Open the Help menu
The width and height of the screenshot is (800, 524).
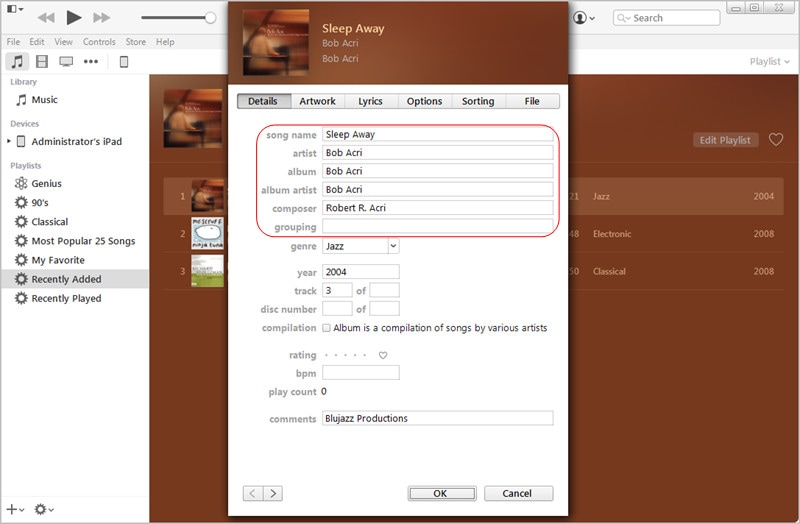pos(165,42)
